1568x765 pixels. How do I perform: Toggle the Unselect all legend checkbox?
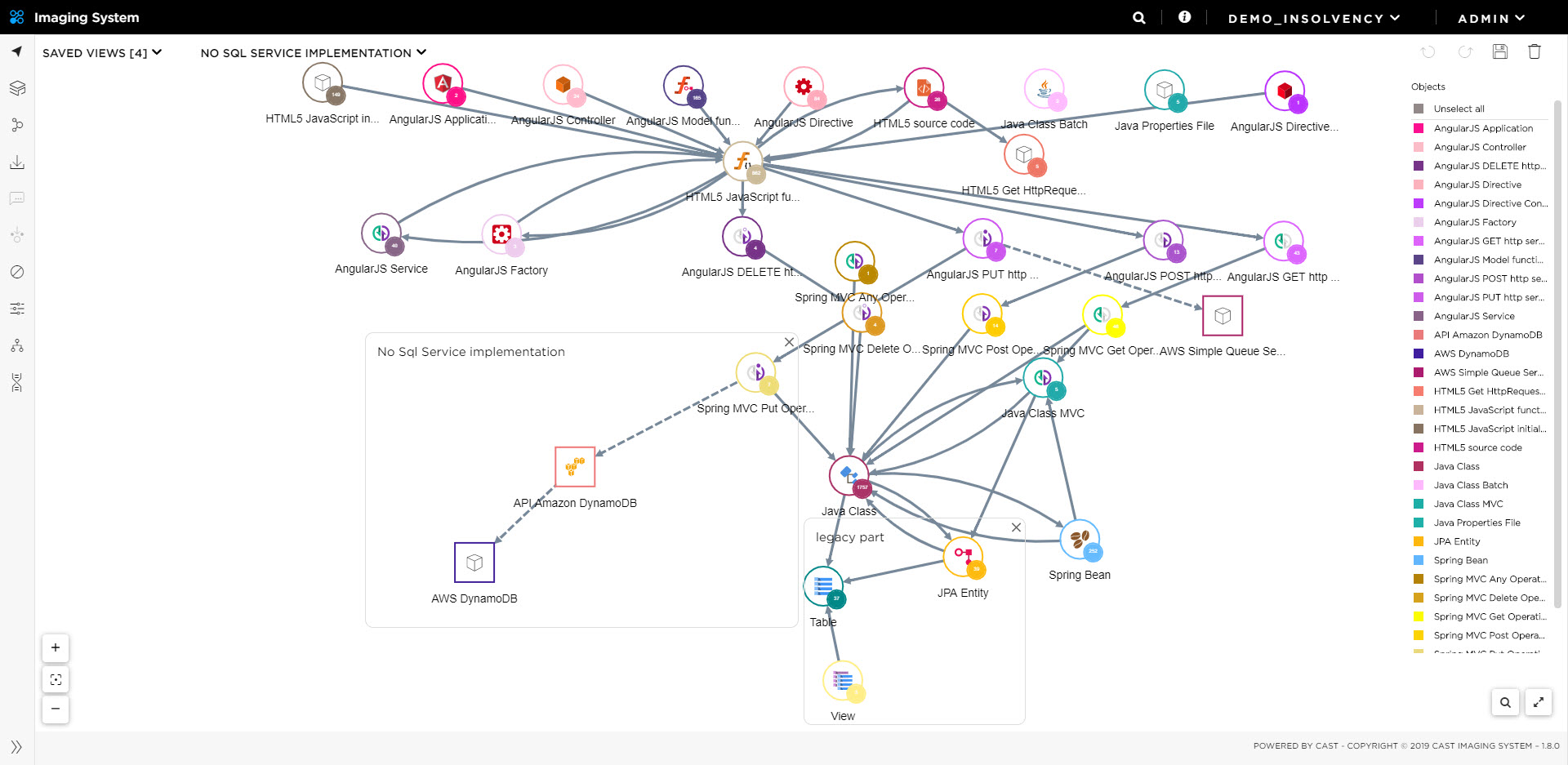[x=1419, y=109]
